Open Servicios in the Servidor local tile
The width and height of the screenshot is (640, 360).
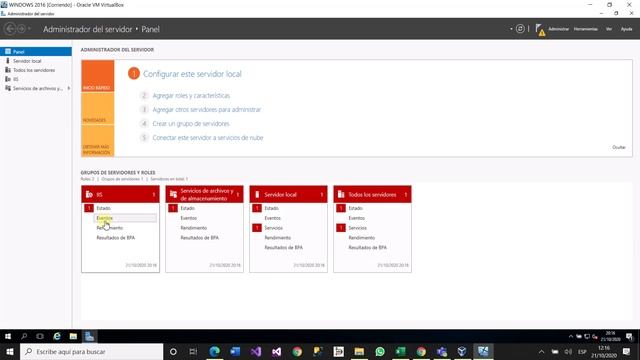click(x=273, y=228)
